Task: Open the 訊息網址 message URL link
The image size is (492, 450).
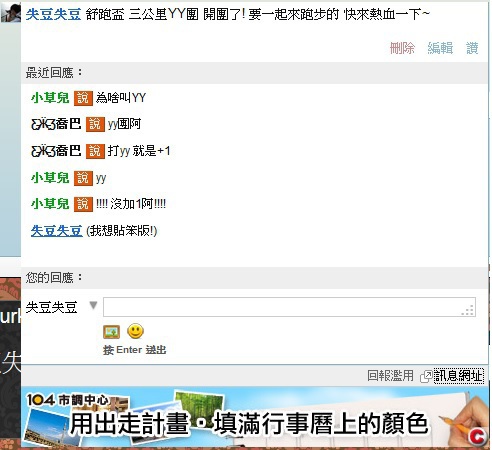Action: tap(459, 376)
